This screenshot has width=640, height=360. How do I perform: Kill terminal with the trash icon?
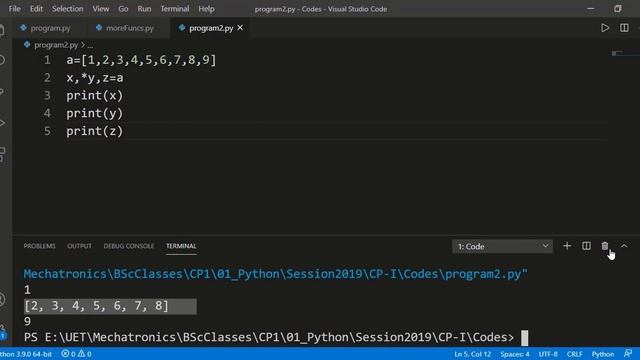click(x=604, y=246)
